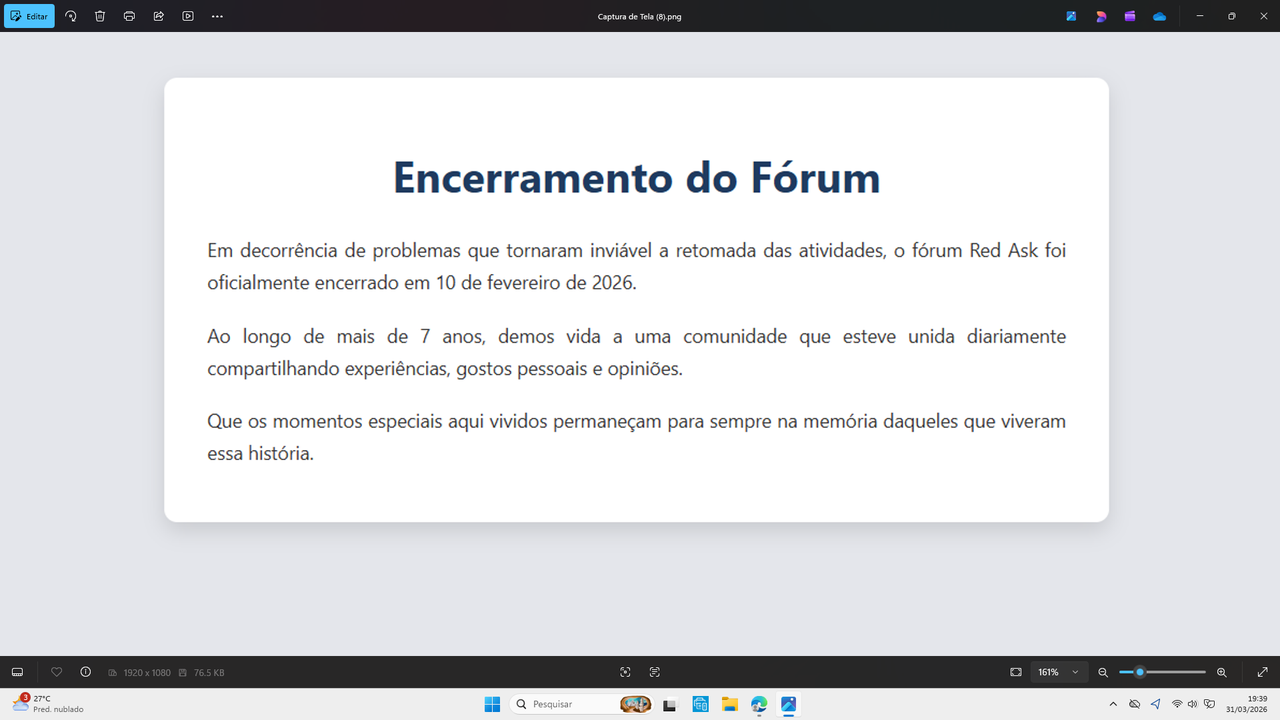Open File Explorer from the taskbar

[x=729, y=704]
